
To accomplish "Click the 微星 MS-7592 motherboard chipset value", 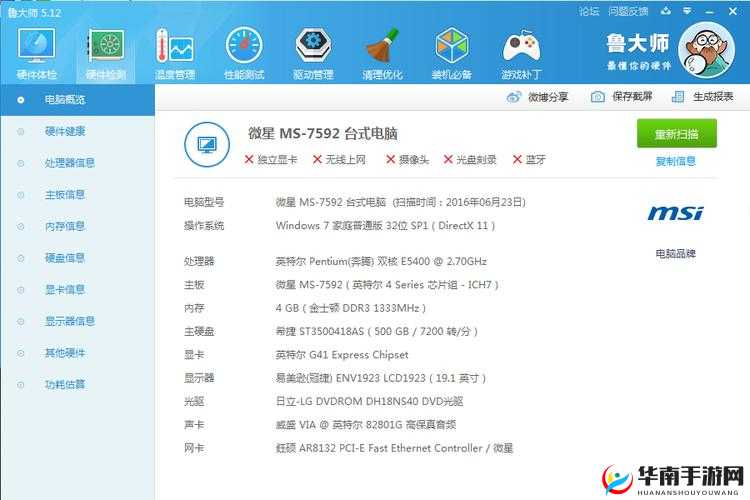I will [387, 285].
